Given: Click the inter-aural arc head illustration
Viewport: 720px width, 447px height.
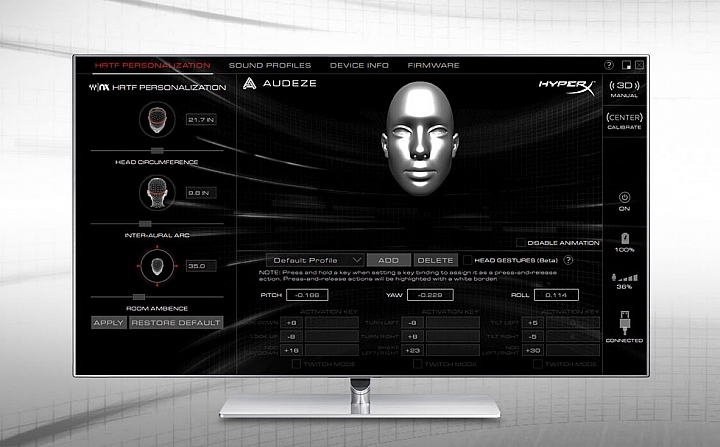Looking at the screenshot, I should tap(157, 193).
